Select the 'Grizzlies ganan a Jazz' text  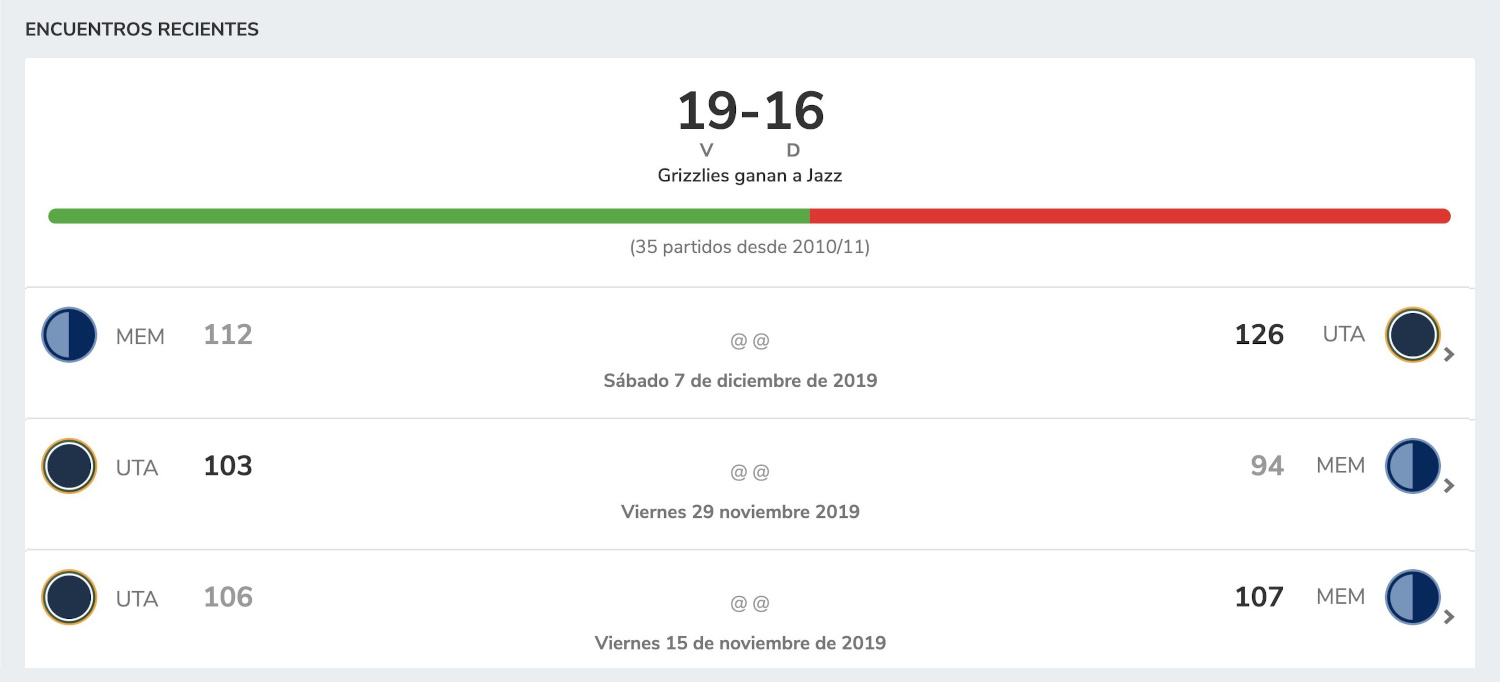750,176
